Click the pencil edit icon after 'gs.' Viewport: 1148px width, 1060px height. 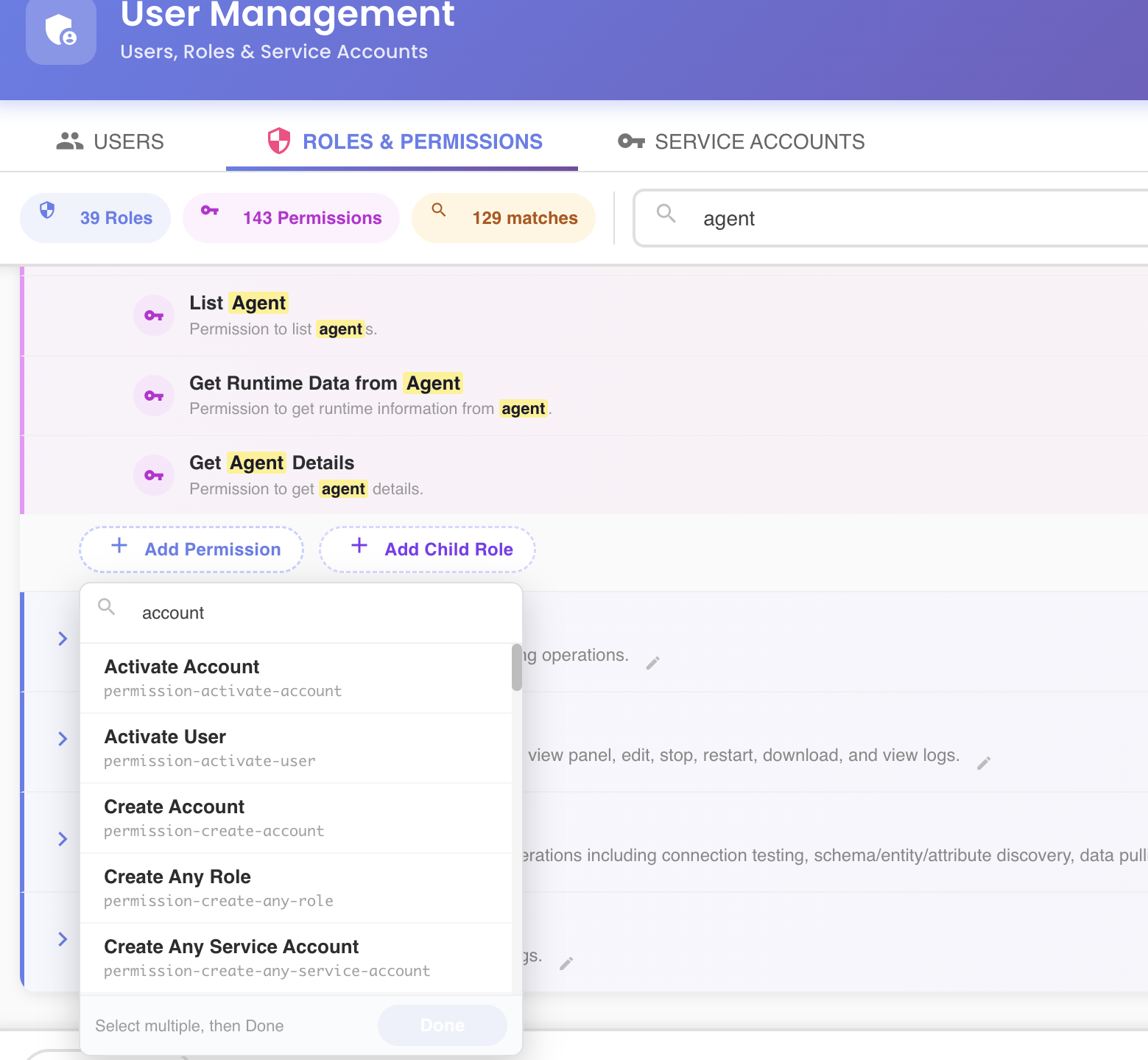pos(566,964)
